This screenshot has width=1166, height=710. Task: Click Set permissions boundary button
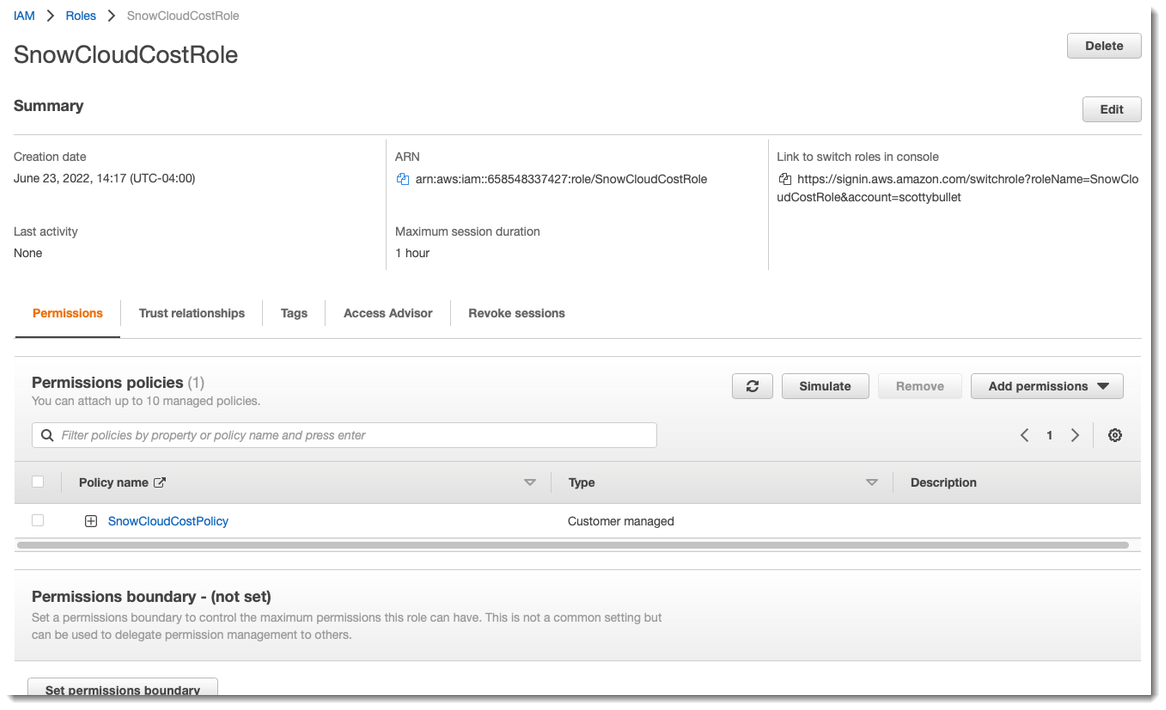[x=123, y=688]
